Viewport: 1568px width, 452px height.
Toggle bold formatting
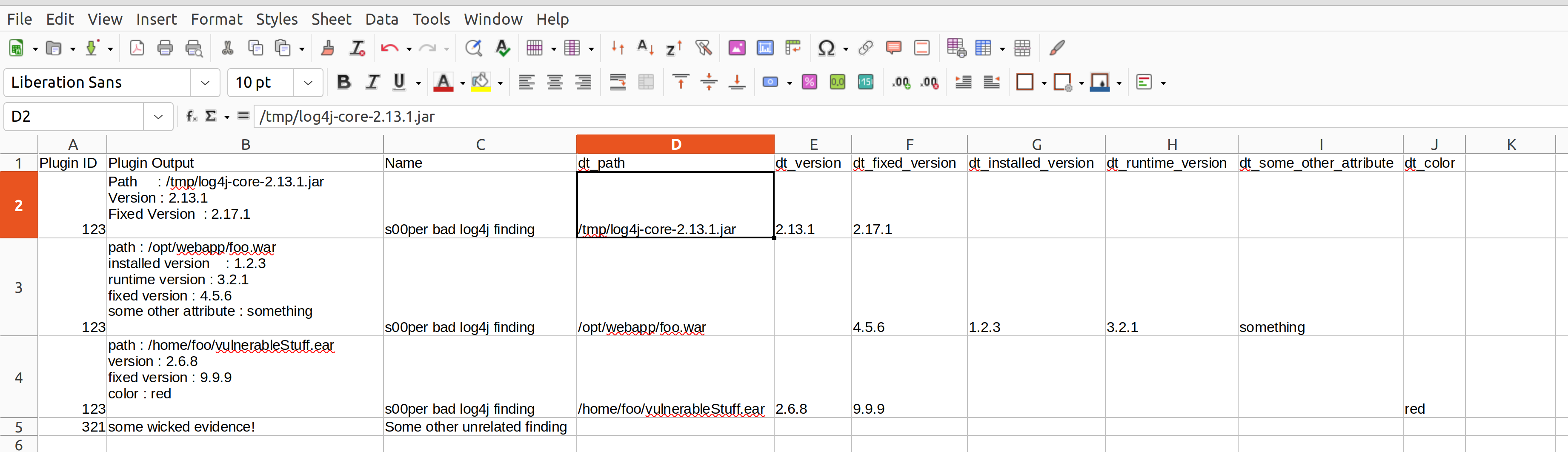(344, 82)
